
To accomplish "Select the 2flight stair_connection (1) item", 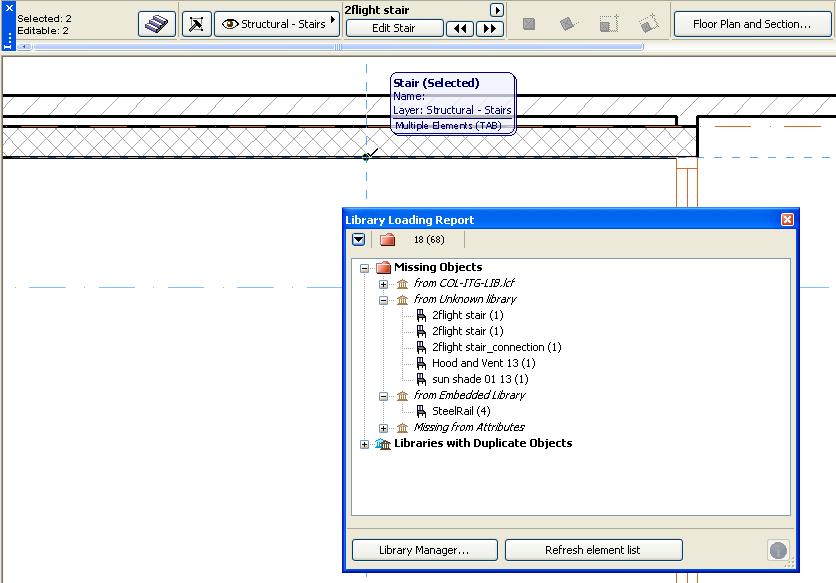I will coord(496,347).
